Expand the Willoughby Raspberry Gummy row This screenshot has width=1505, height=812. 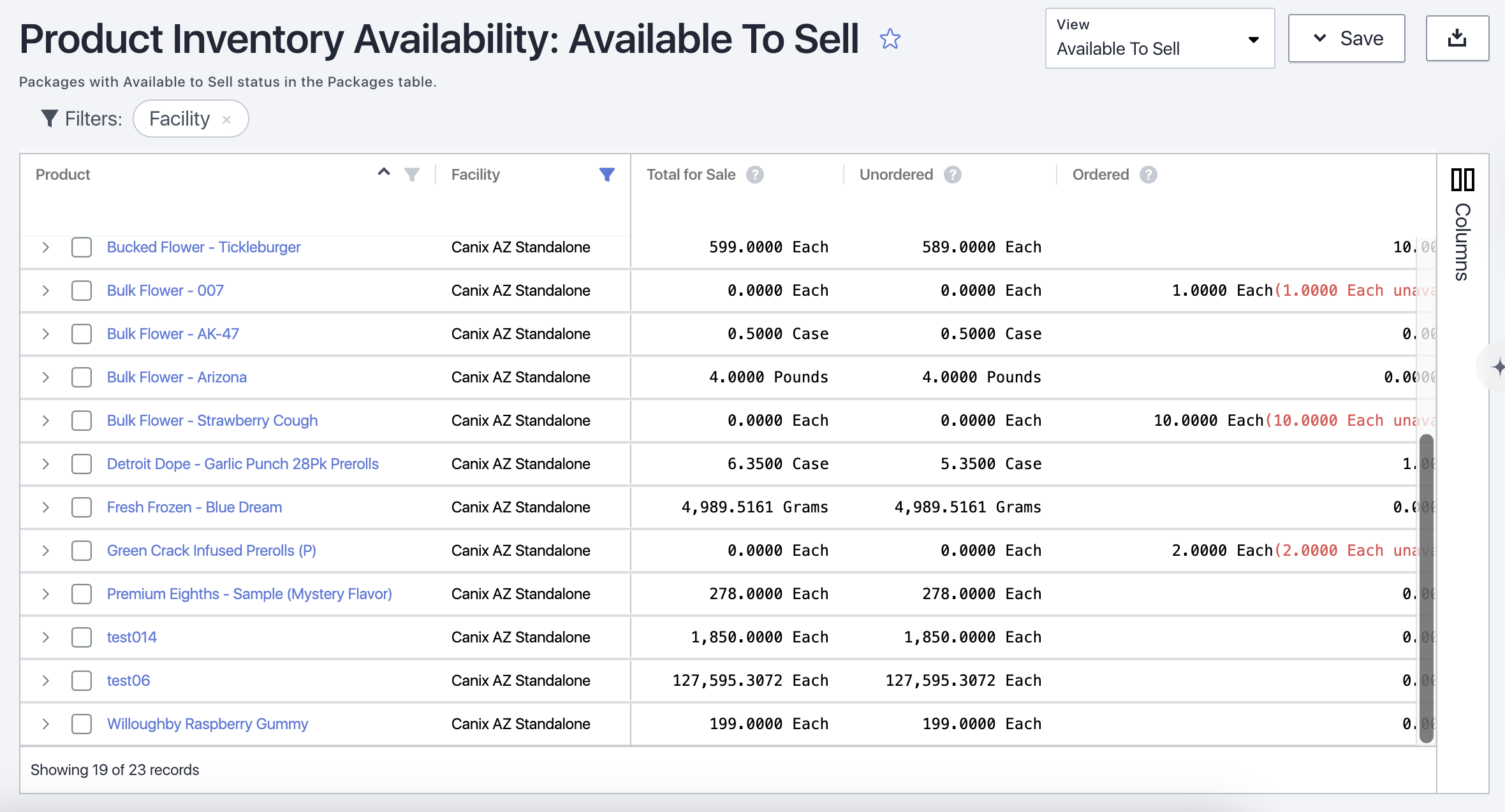coord(45,724)
